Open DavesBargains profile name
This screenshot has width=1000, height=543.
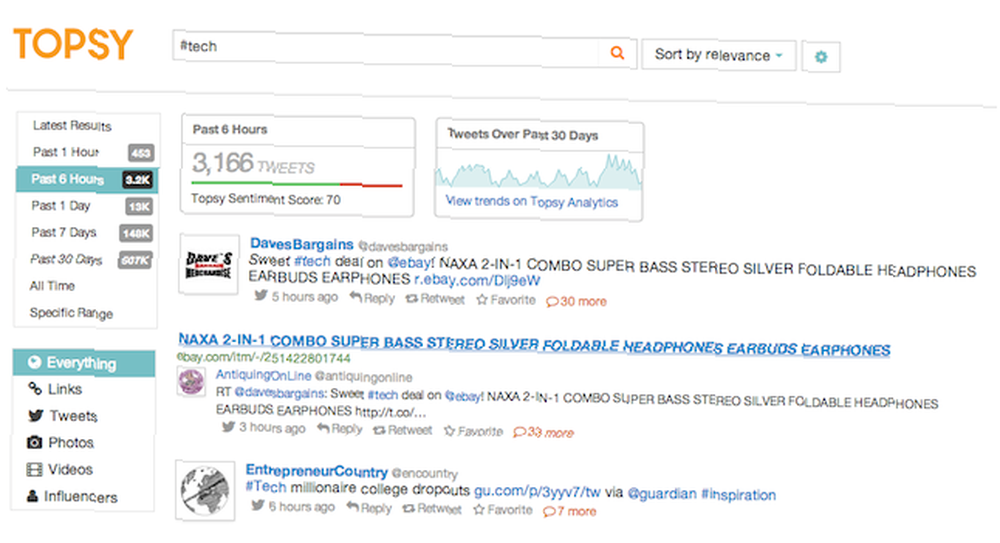[302, 244]
